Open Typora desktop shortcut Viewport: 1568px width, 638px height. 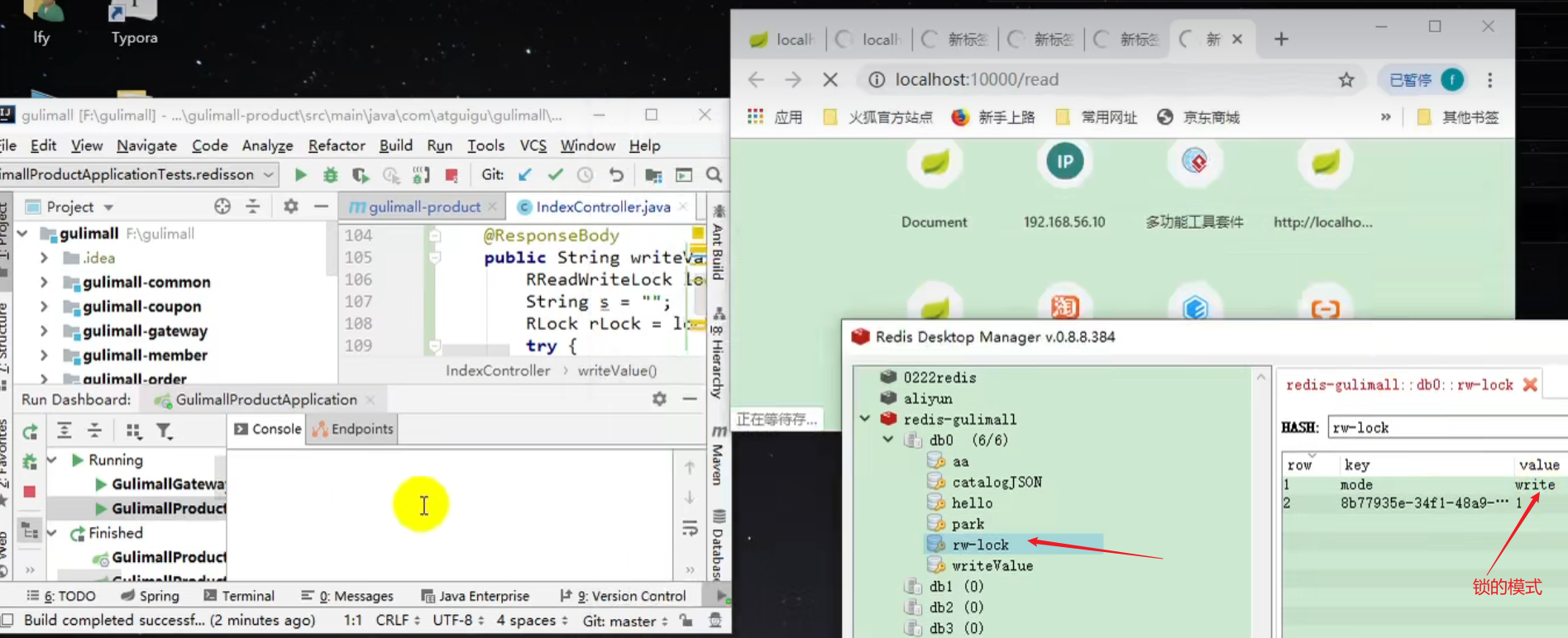[x=134, y=23]
